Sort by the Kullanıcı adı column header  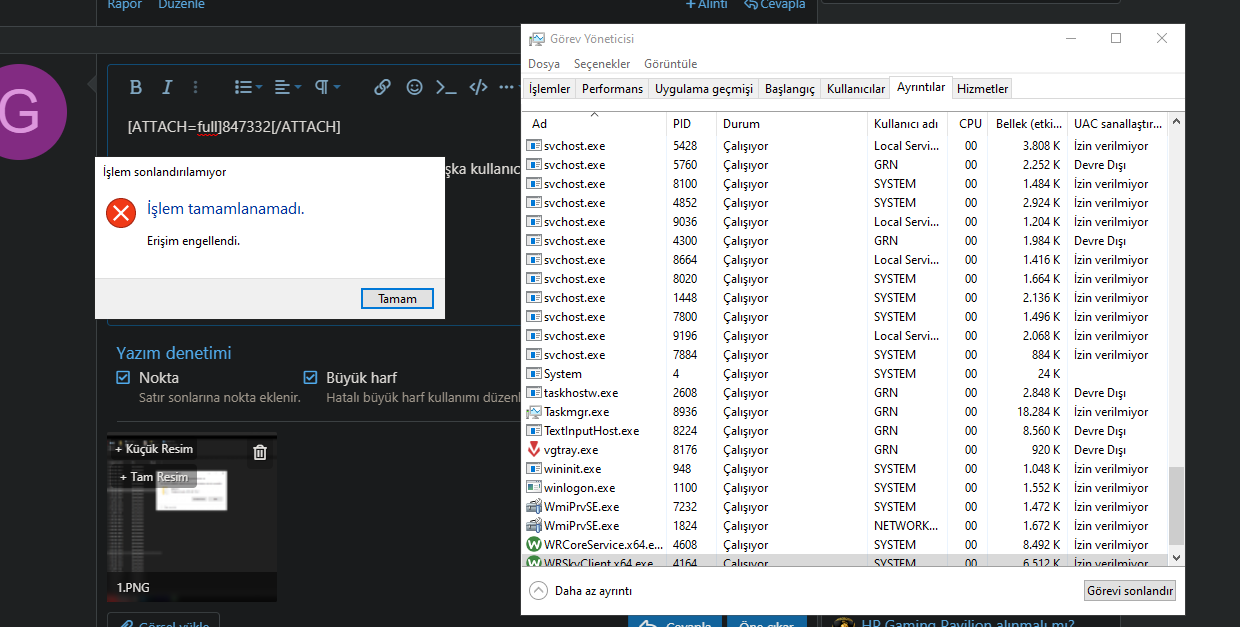pos(908,124)
